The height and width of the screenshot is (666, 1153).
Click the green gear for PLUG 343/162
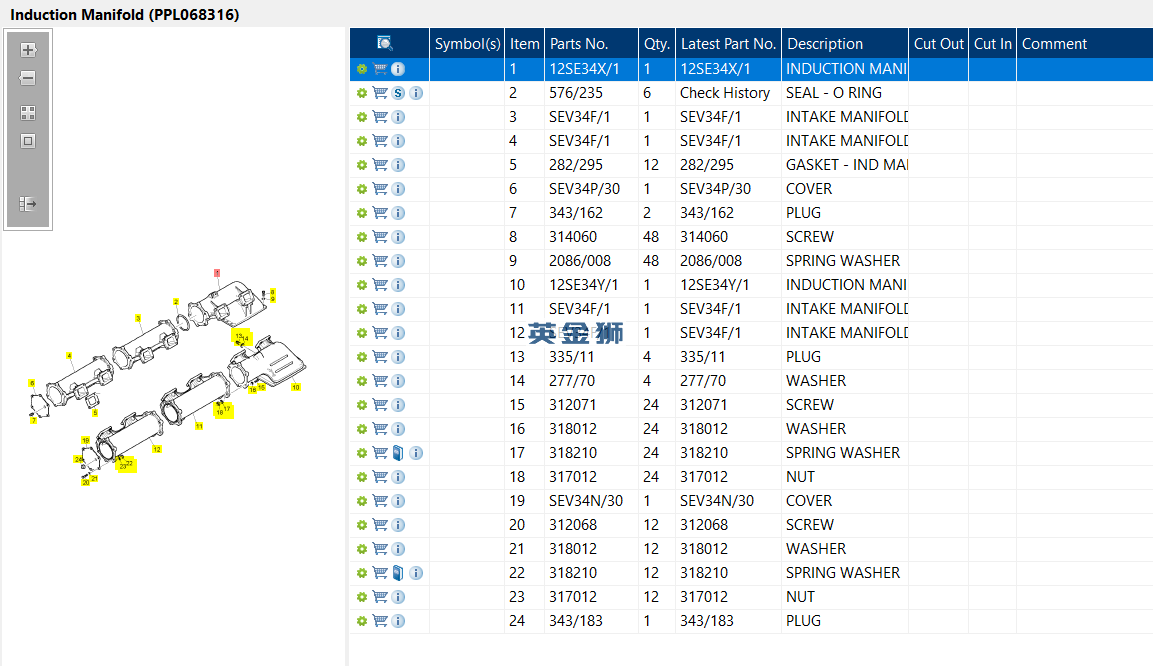[x=362, y=213]
